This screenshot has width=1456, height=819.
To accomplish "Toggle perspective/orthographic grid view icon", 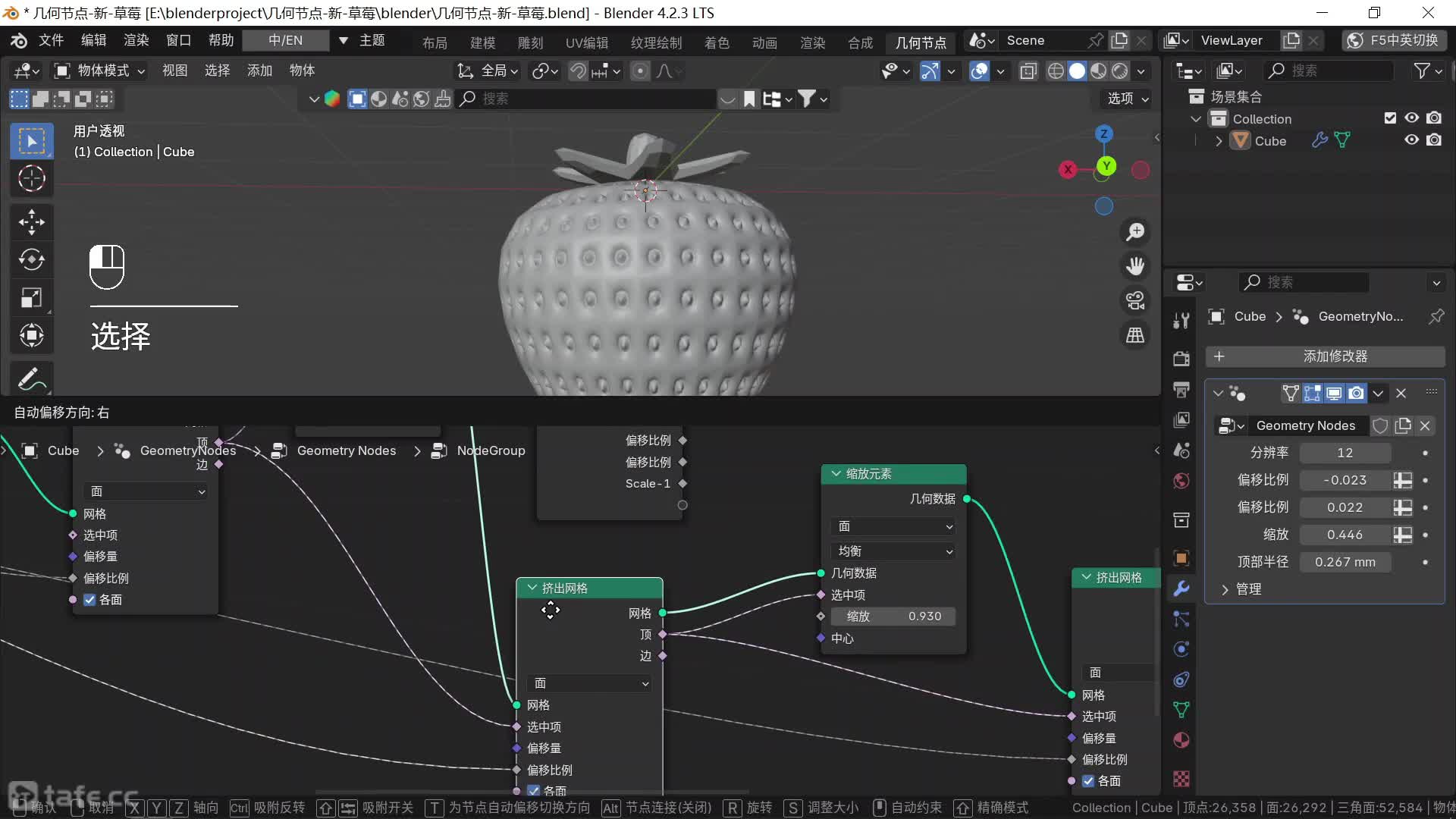I will pyautogui.click(x=1135, y=335).
